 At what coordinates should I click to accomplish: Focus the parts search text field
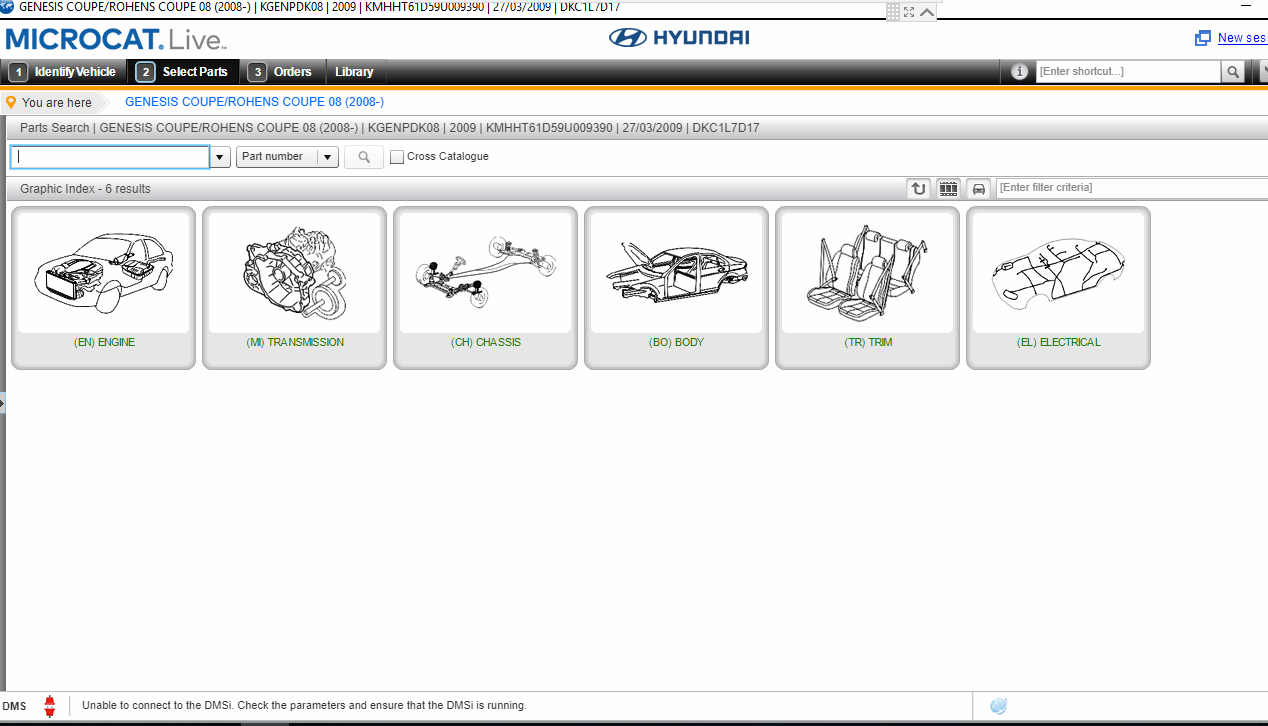pyautogui.click(x=110, y=157)
